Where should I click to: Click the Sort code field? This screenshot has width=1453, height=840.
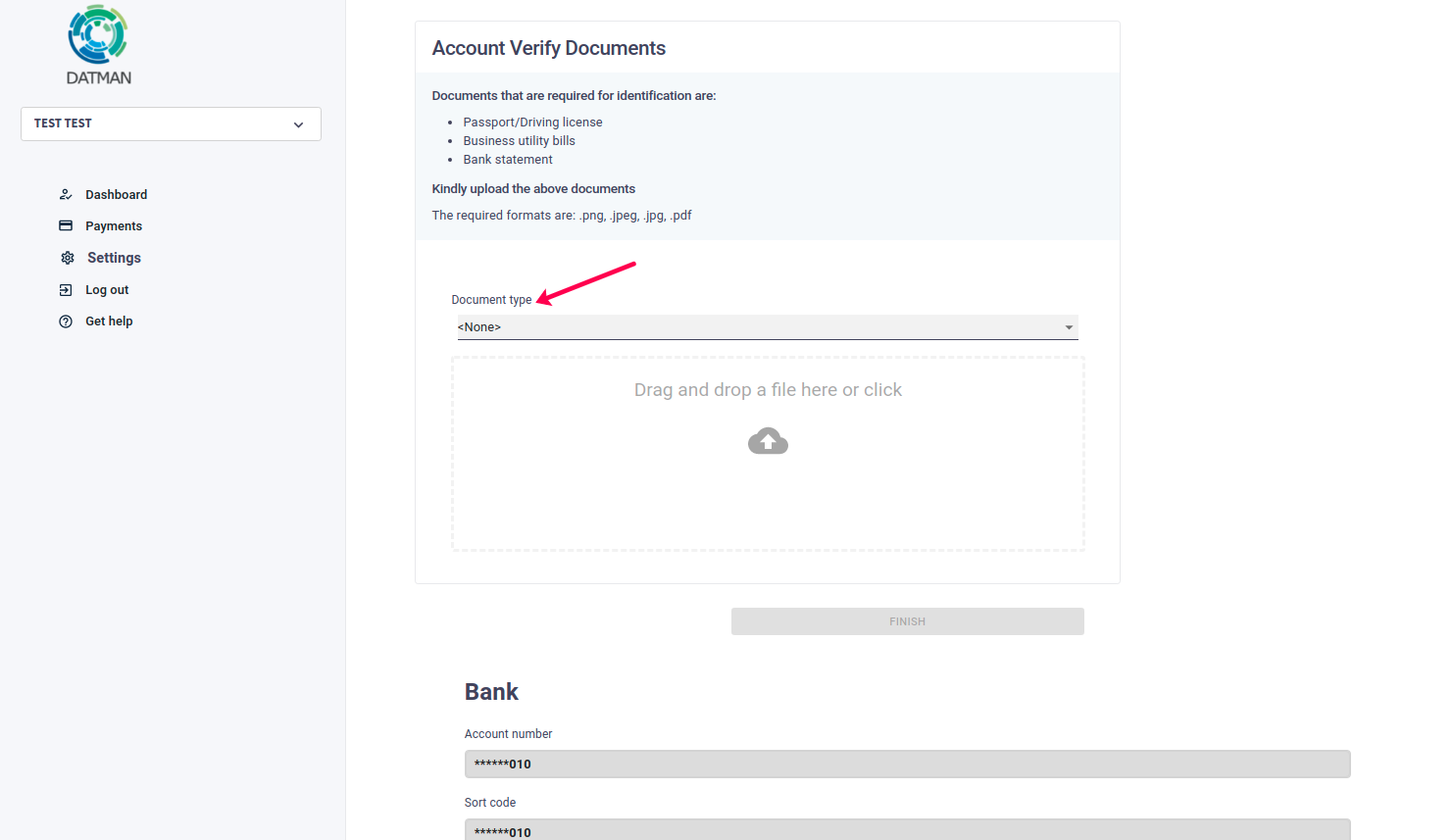907,830
